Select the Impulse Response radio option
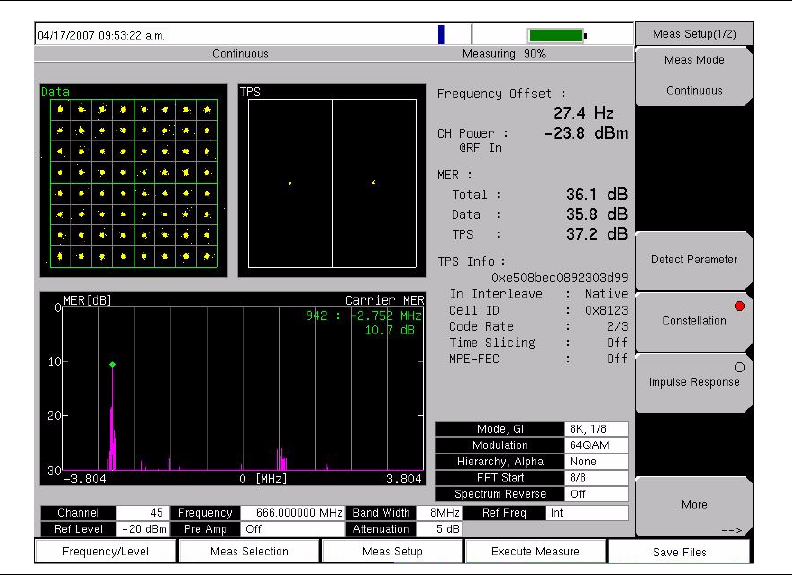 point(694,381)
